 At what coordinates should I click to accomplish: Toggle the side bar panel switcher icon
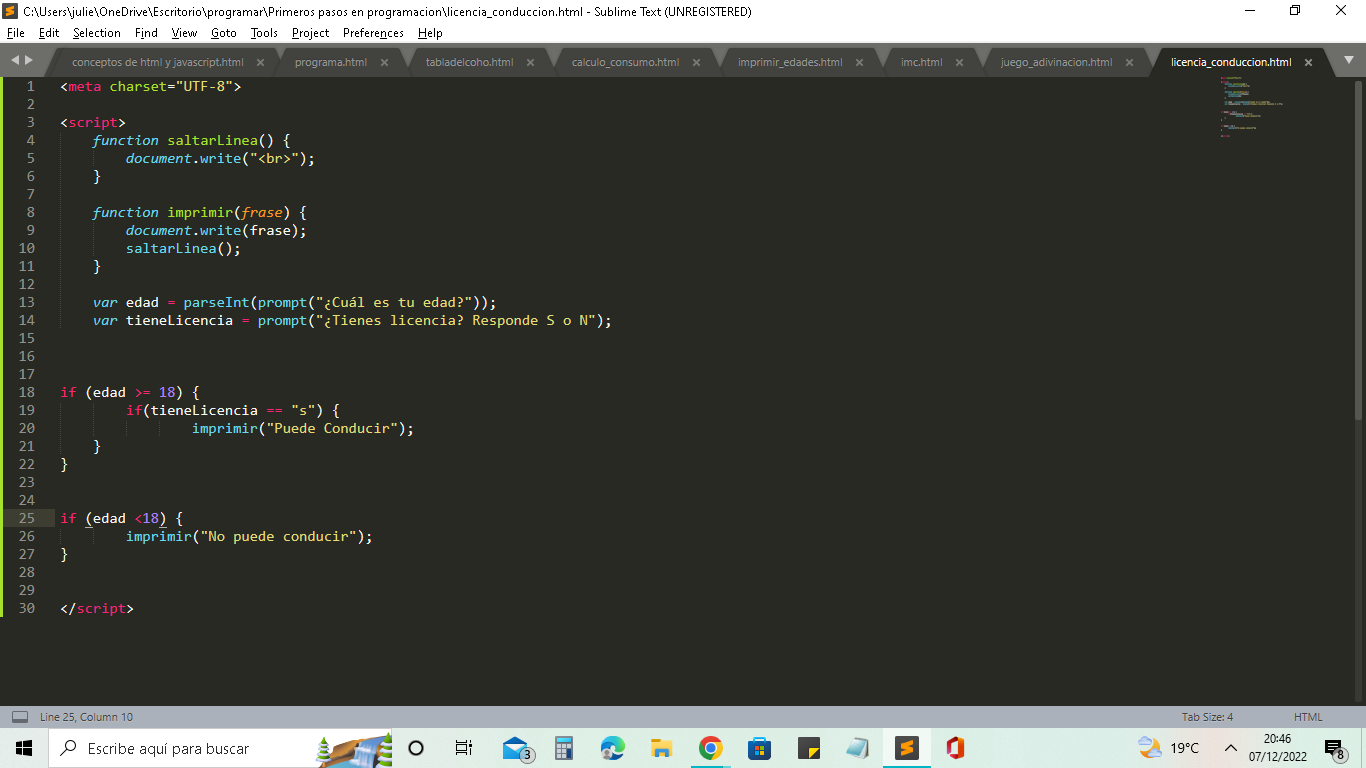pos(20,717)
